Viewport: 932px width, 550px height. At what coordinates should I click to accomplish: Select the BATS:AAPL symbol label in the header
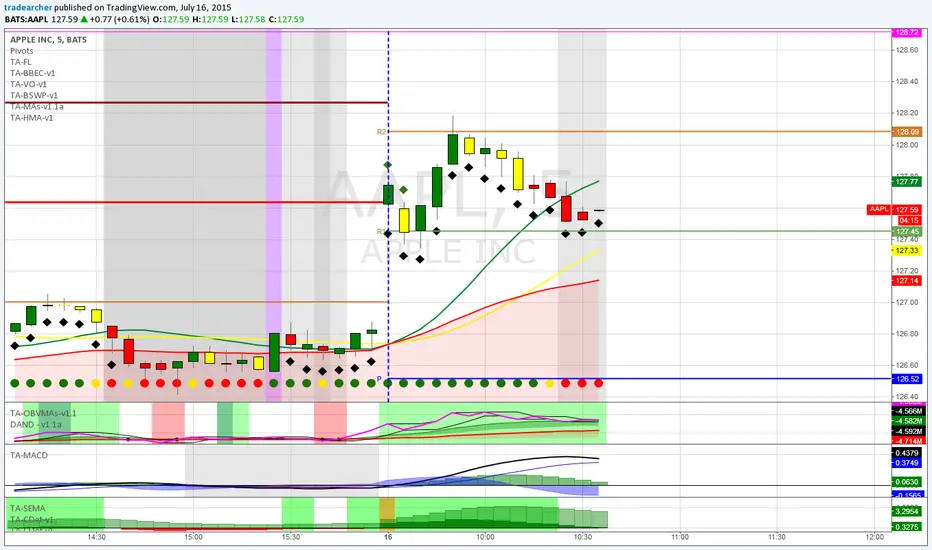(x=27, y=19)
